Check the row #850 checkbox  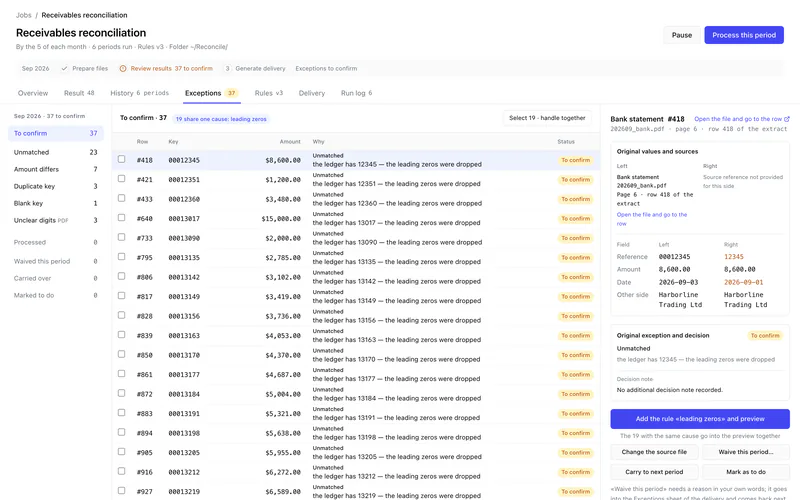[x=121, y=354]
